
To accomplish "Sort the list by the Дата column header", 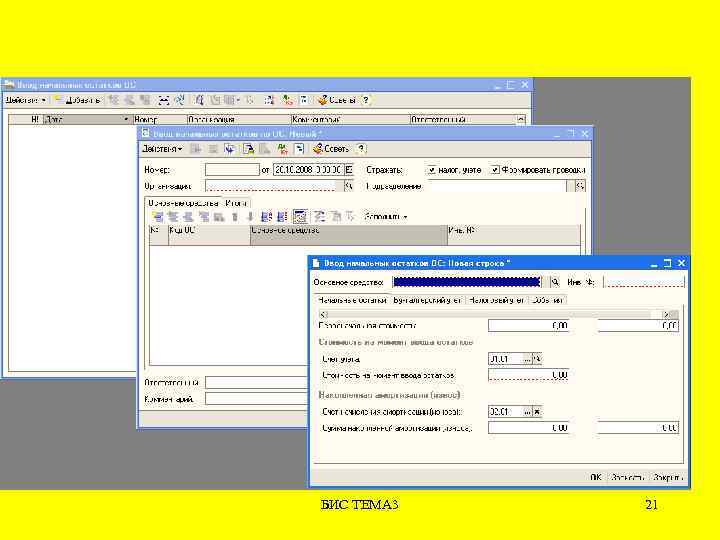I will pyautogui.click(x=87, y=119).
